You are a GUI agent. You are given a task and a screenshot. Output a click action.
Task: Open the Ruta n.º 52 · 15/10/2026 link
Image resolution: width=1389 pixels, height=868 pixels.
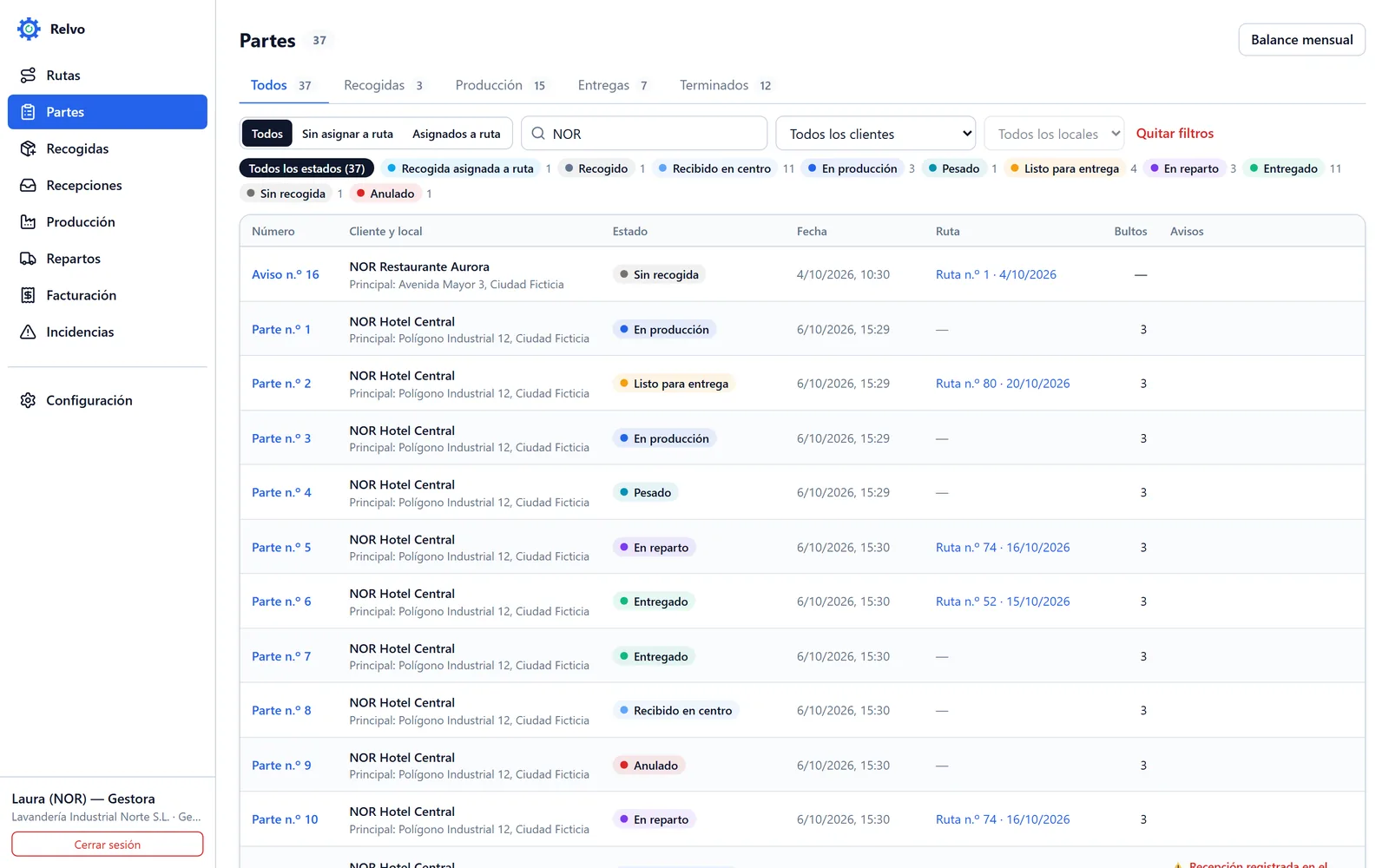(x=1003, y=602)
